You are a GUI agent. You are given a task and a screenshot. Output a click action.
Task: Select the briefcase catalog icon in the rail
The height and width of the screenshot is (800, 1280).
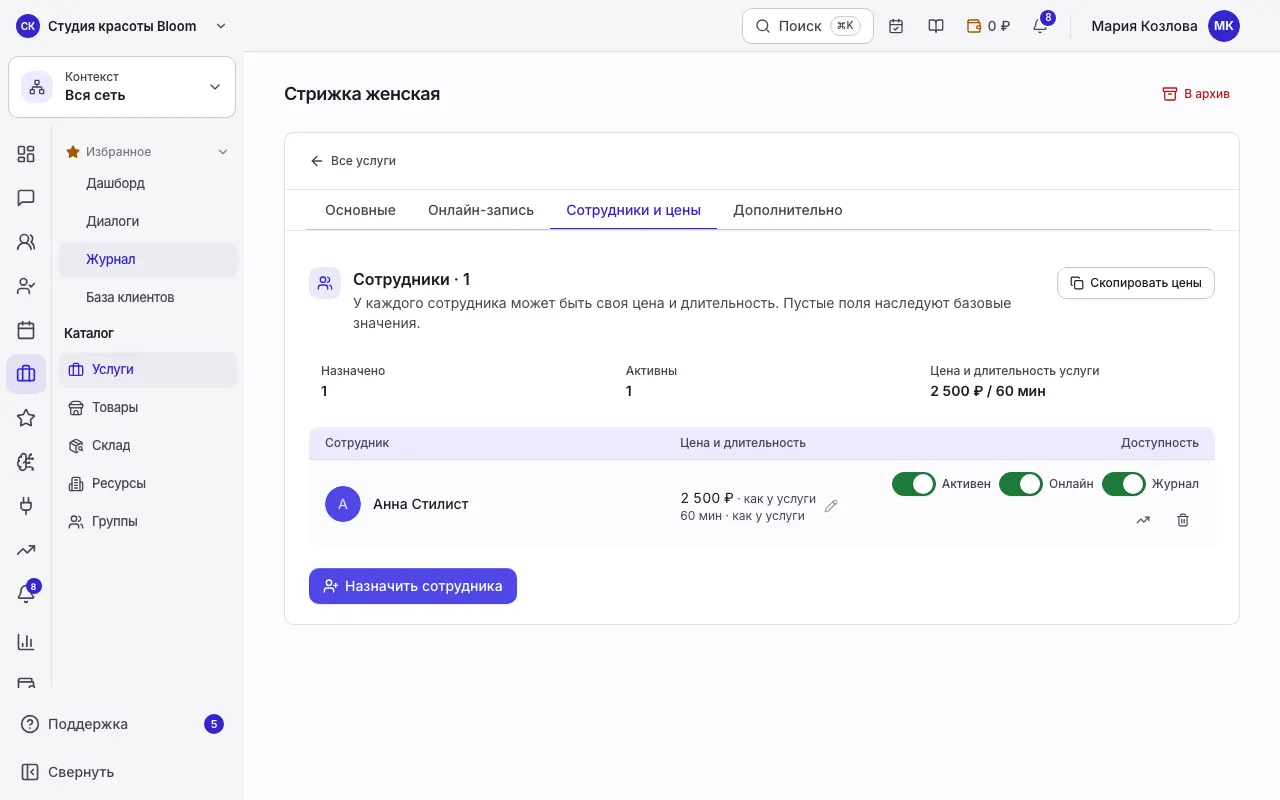[26, 374]
